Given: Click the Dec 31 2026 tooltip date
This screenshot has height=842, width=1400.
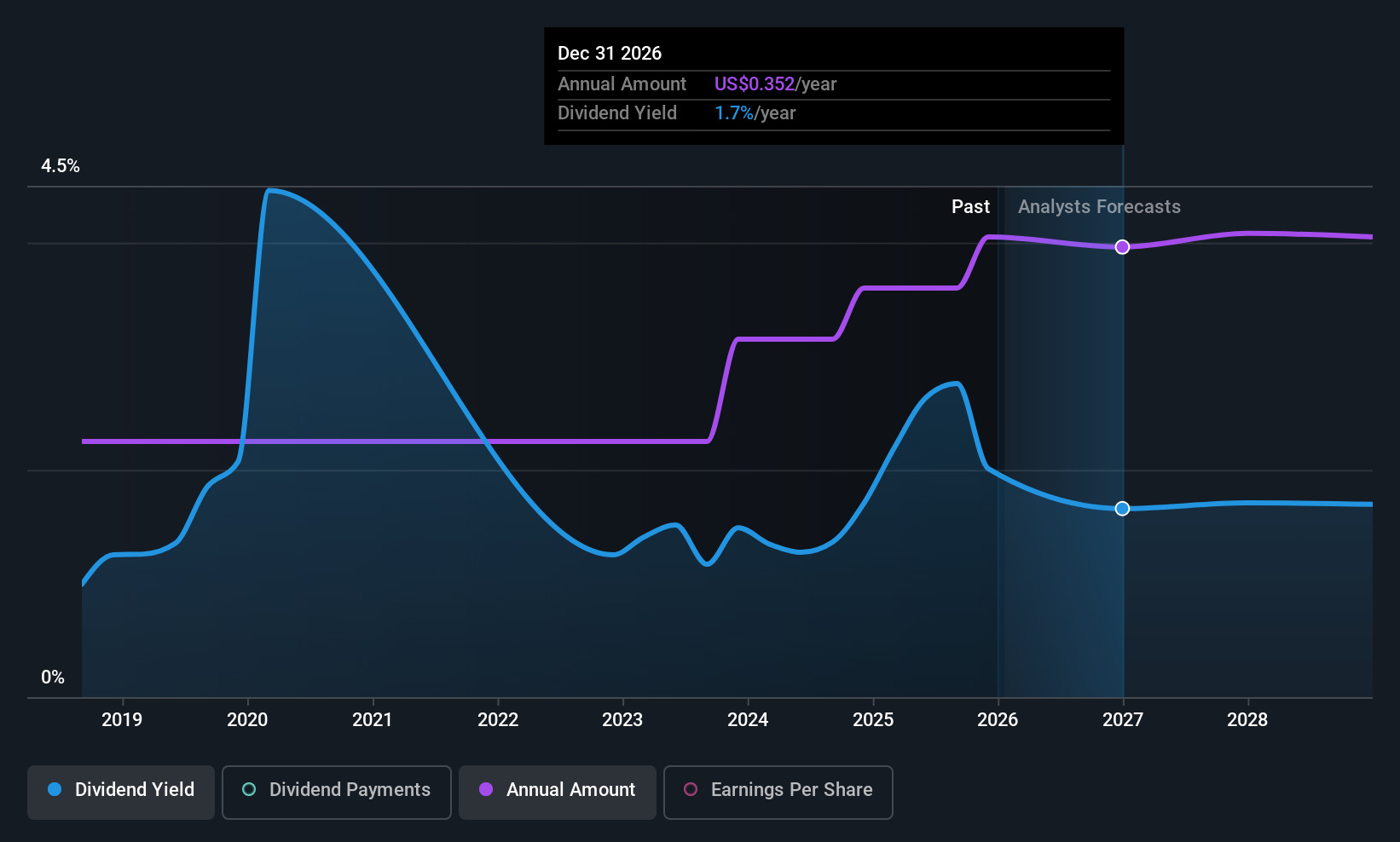Looking at the screenshot, I should (x=610, y=54).
